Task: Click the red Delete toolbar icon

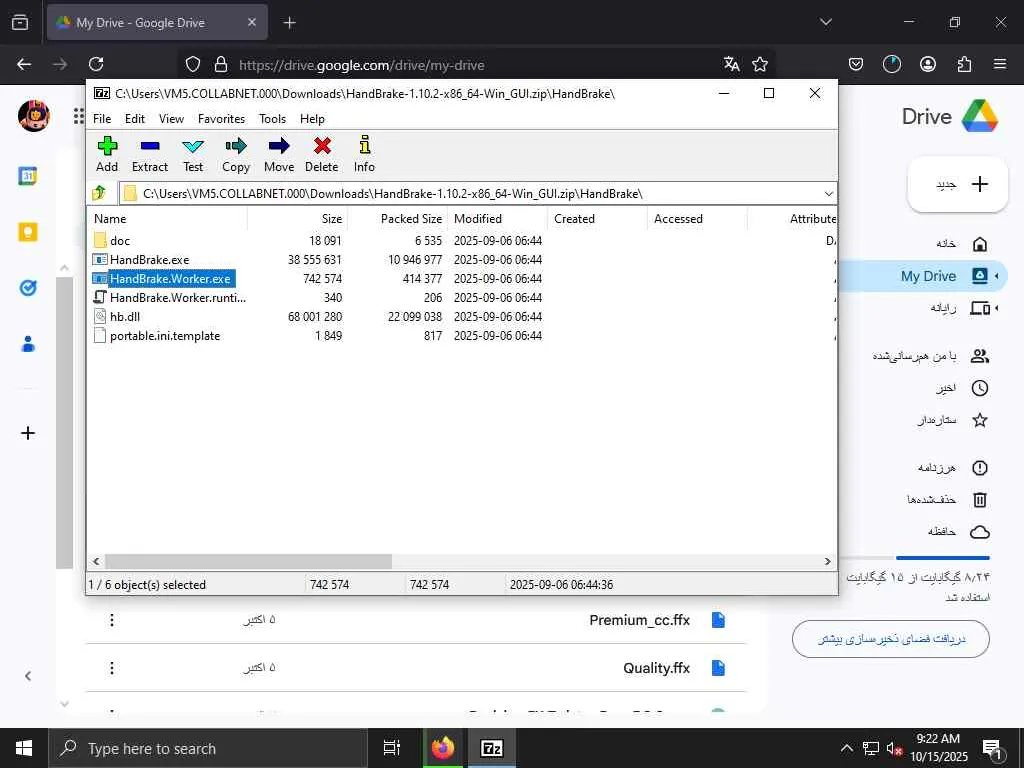Action: click(x=321, y=154)
